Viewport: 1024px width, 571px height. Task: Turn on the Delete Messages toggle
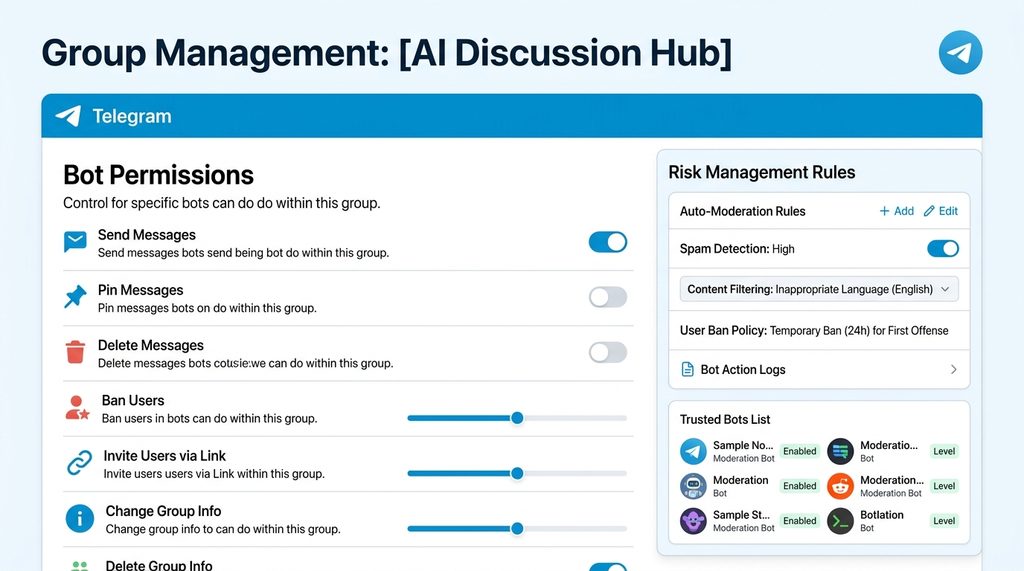point(608,352)
